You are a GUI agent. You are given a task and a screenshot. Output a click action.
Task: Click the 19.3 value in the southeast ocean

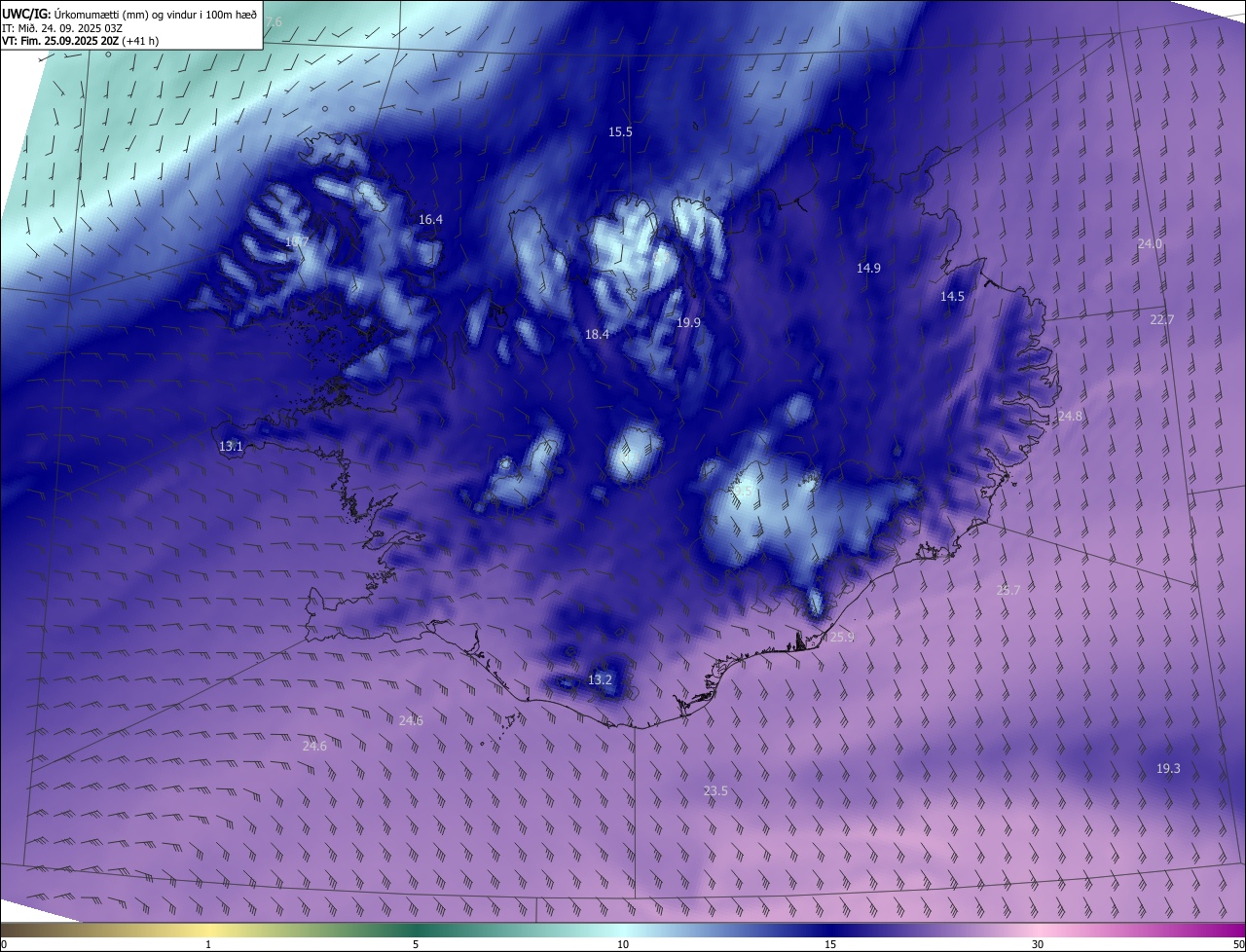coord(1168,768)
